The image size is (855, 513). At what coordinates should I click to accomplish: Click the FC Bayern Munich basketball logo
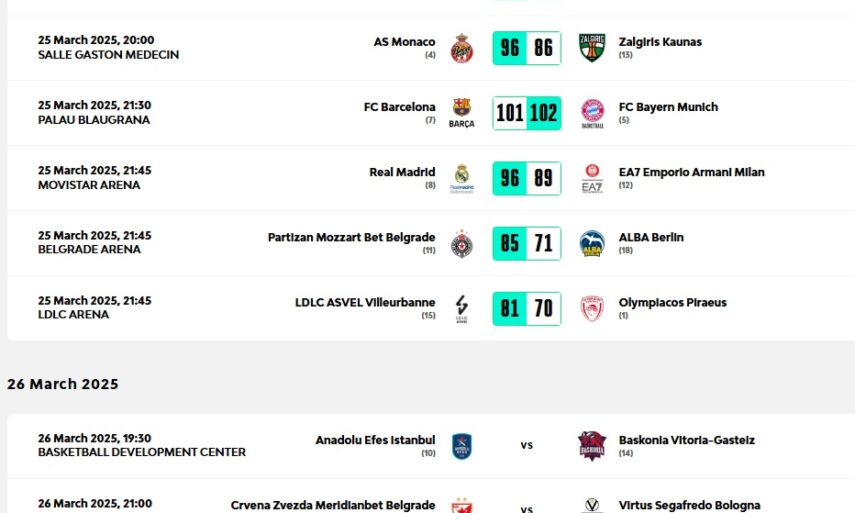[x=592, y=113]
